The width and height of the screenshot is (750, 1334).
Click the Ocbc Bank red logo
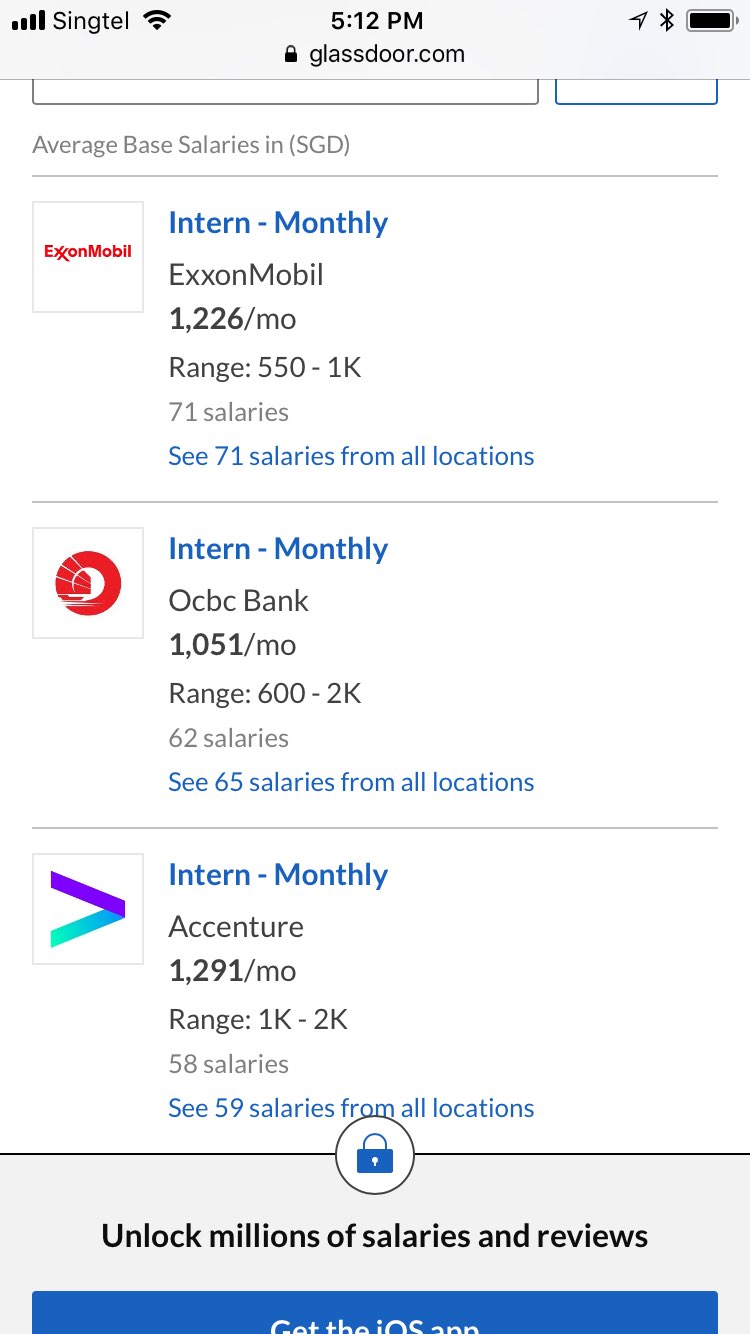click(88, 583)
